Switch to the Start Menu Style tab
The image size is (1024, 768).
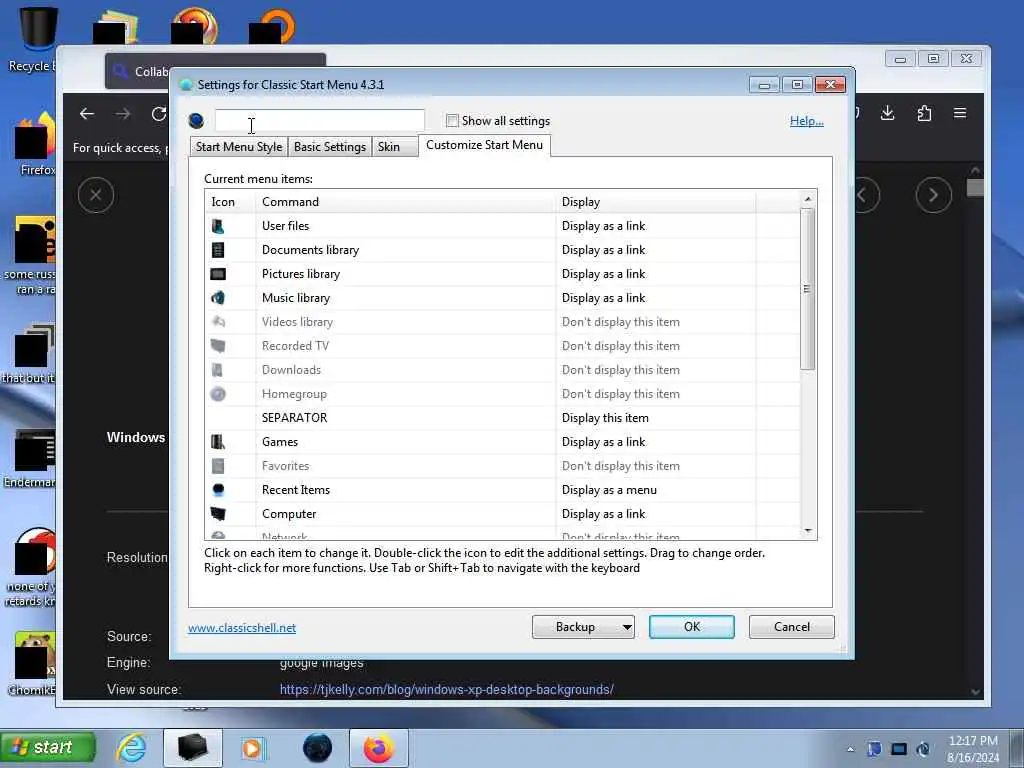pyautogui.click(x=239, y=147)
